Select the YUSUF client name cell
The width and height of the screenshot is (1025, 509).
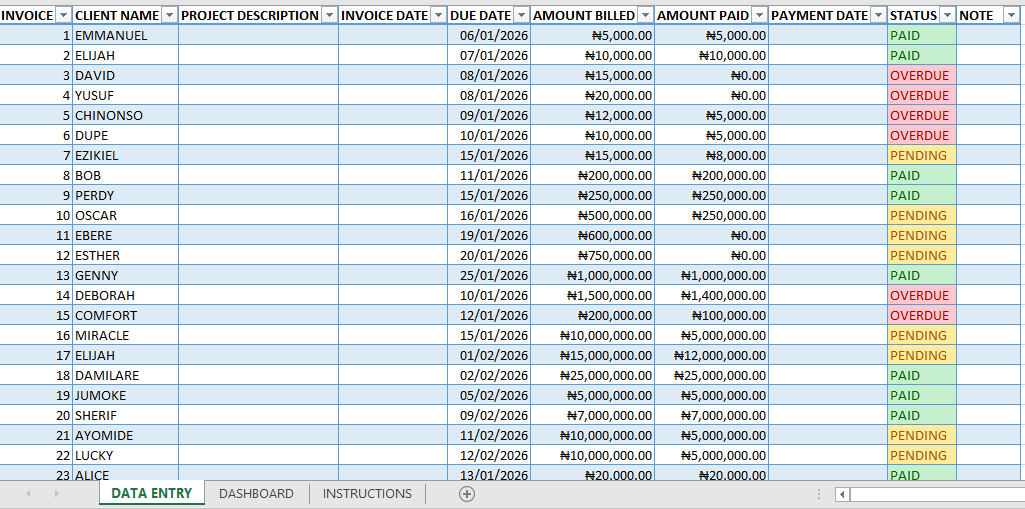coord(125,95)
